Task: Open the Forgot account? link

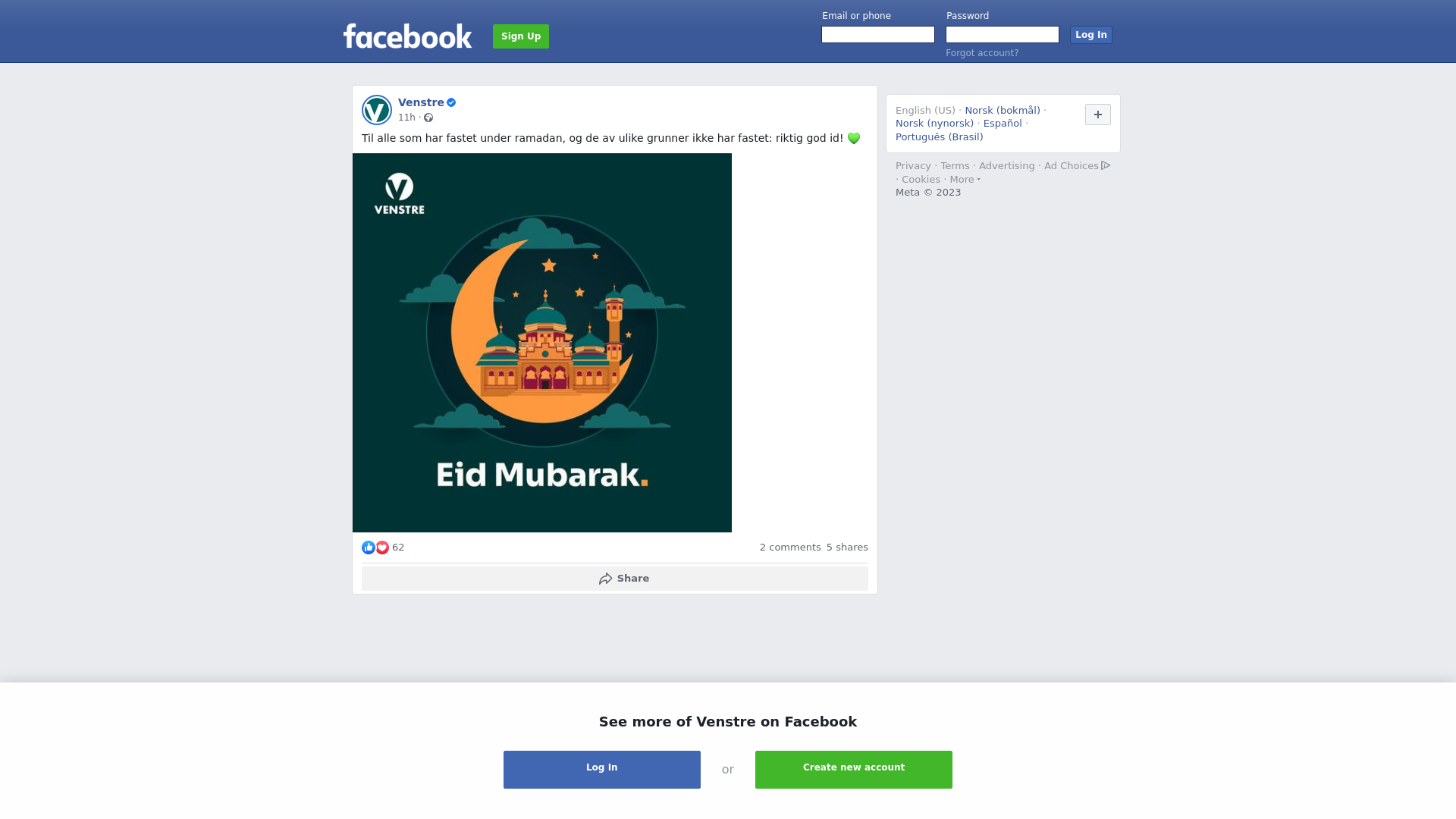Action: [x=982, y=53]
